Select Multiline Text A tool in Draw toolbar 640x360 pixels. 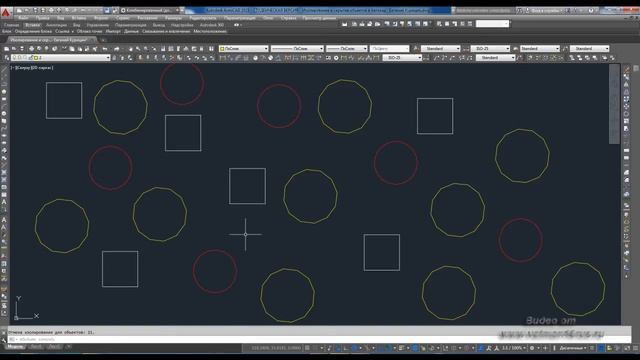click(4, 202)
